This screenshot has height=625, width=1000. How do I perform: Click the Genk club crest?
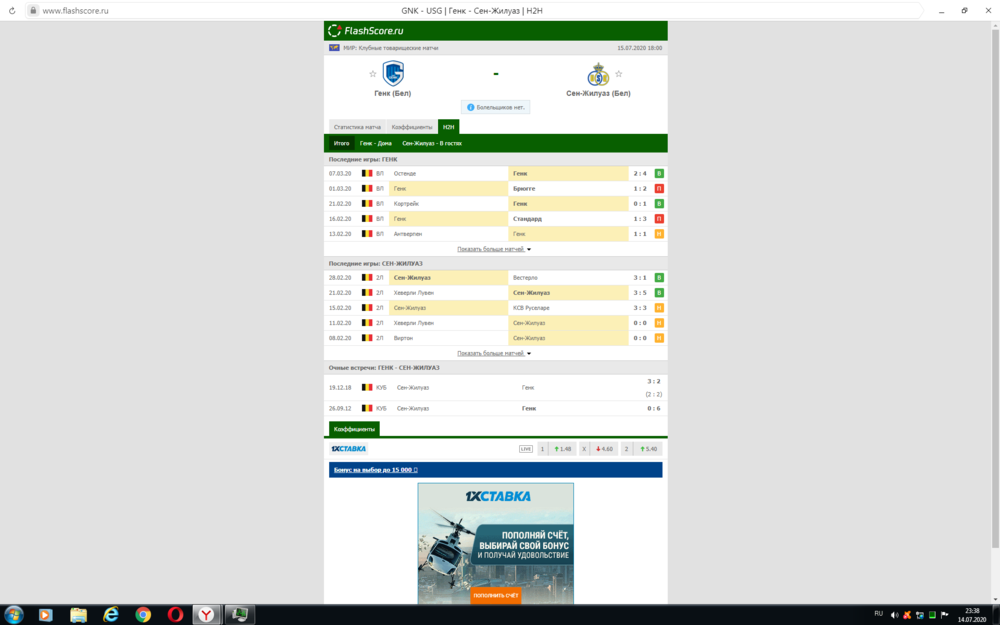pos(393,73)
